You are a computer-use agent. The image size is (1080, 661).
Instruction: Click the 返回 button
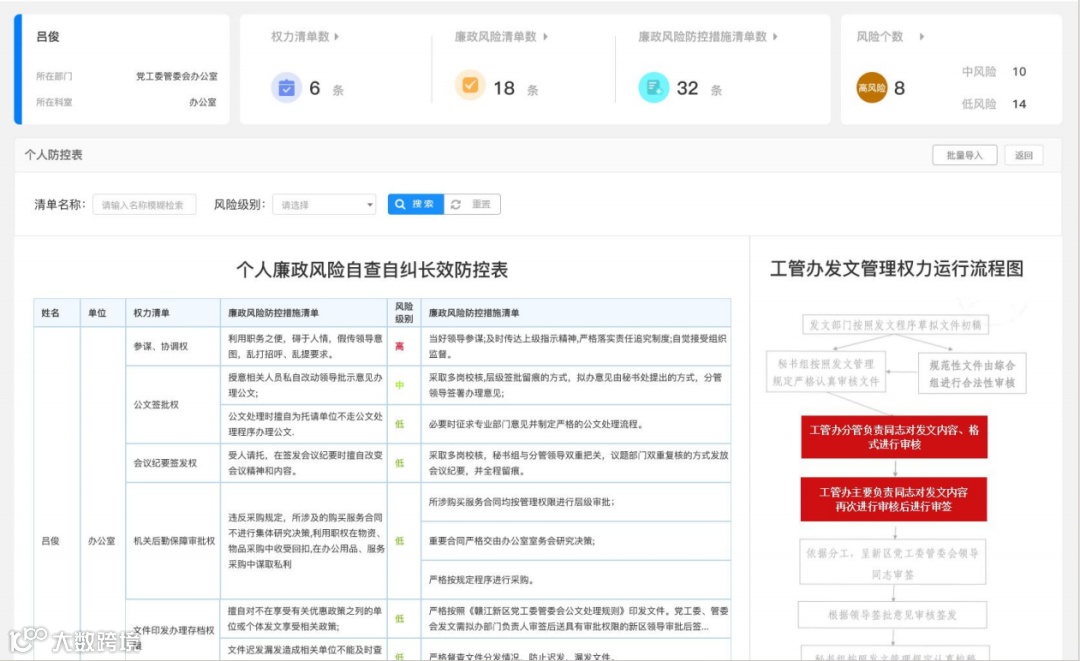pos(1024,155)
